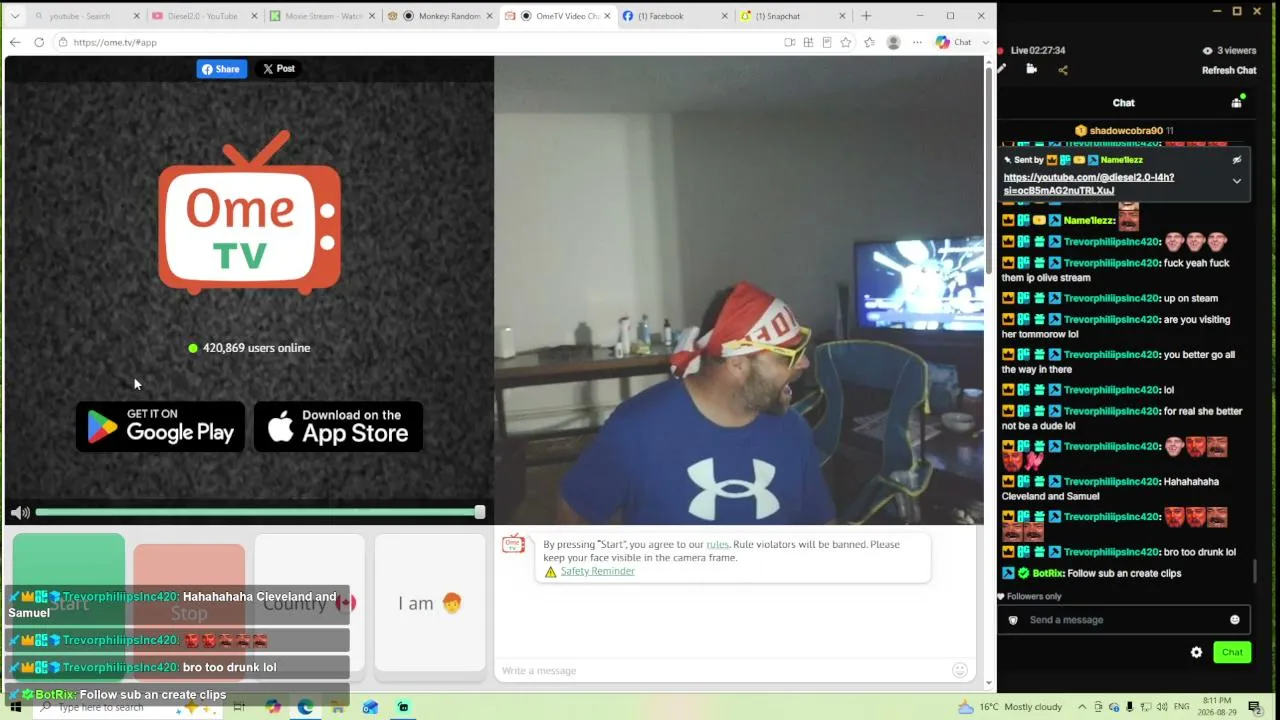The height and width of the screenshot is (720, 1280).
Task: Open the browser settings and more menu
Action: coord(917,42)
